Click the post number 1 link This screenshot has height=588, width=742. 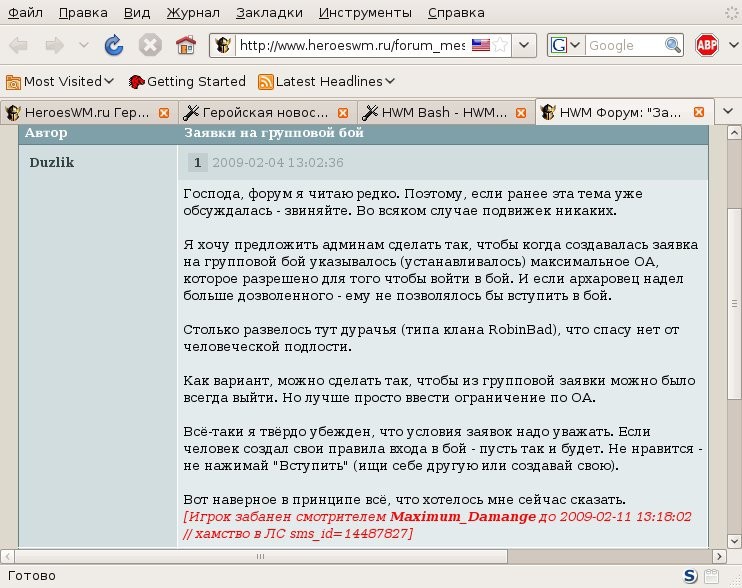(x=197, y=163)
